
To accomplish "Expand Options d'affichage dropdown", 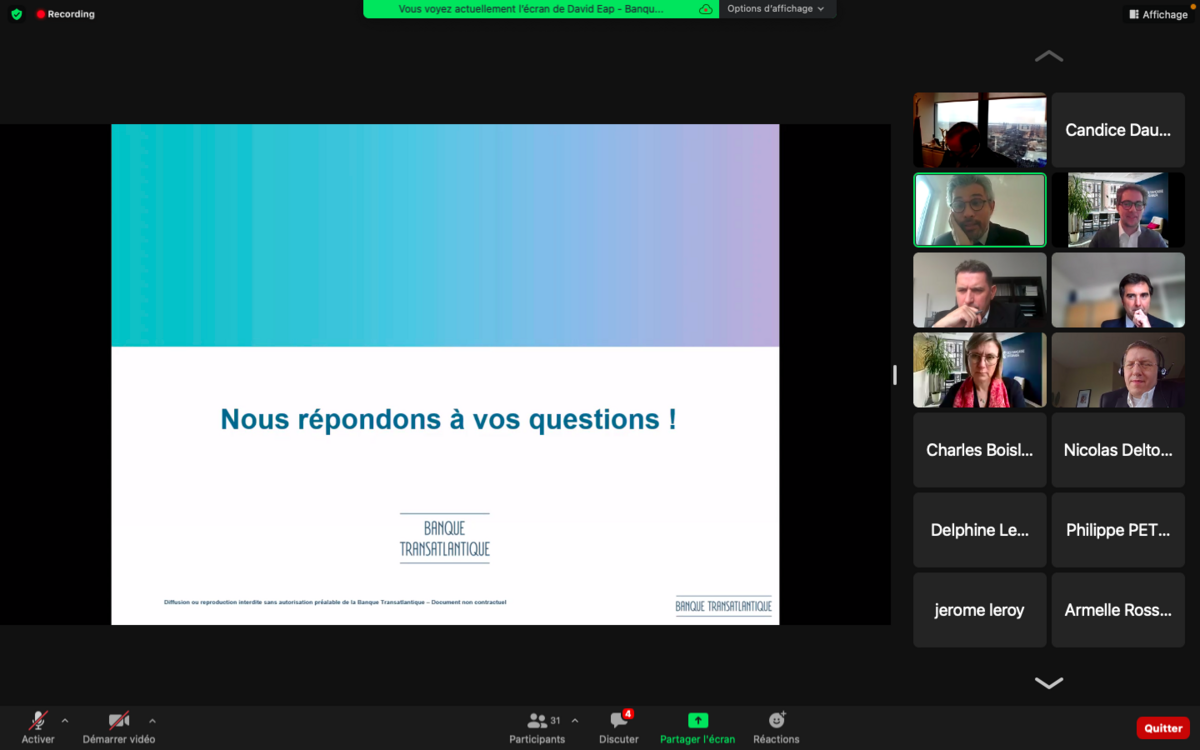I will click(x=776, y=9).
